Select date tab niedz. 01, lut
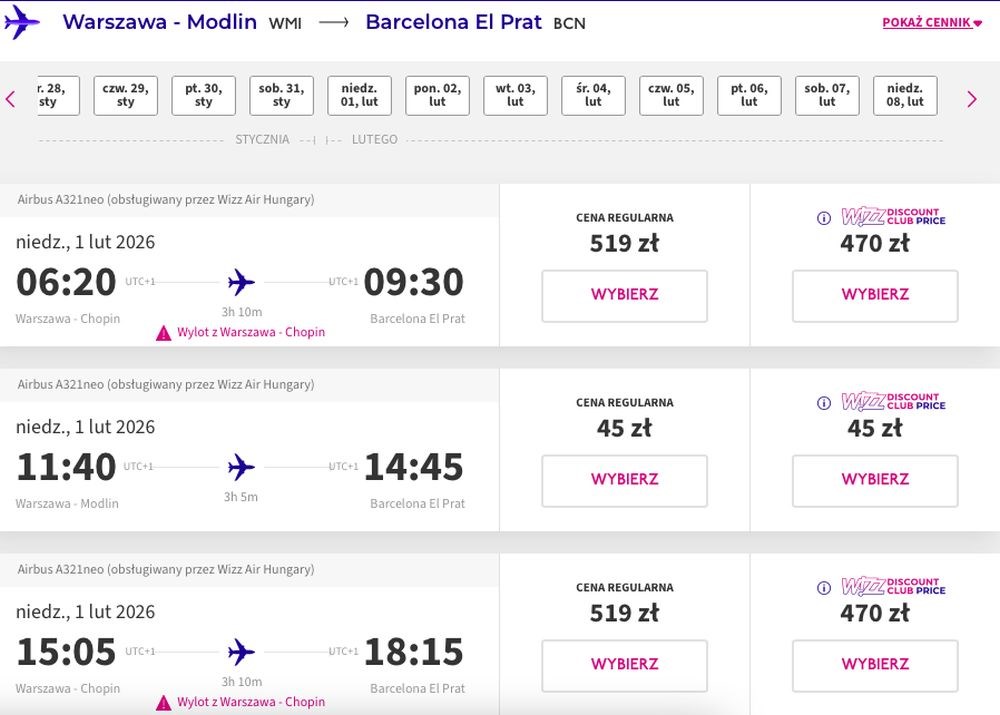Viewport: 1000px width, 715px height. tap(359, 95)
